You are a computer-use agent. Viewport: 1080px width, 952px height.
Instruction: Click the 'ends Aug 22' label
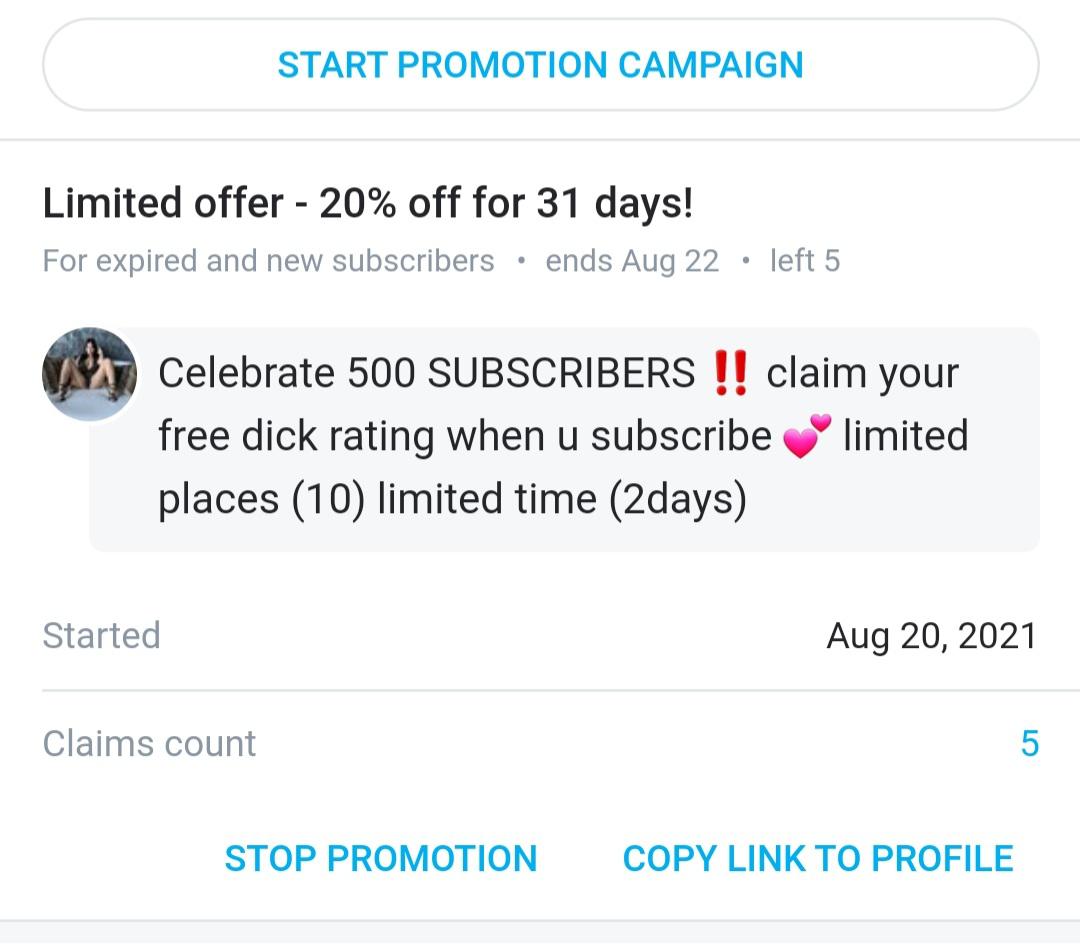tap(632, 261)
